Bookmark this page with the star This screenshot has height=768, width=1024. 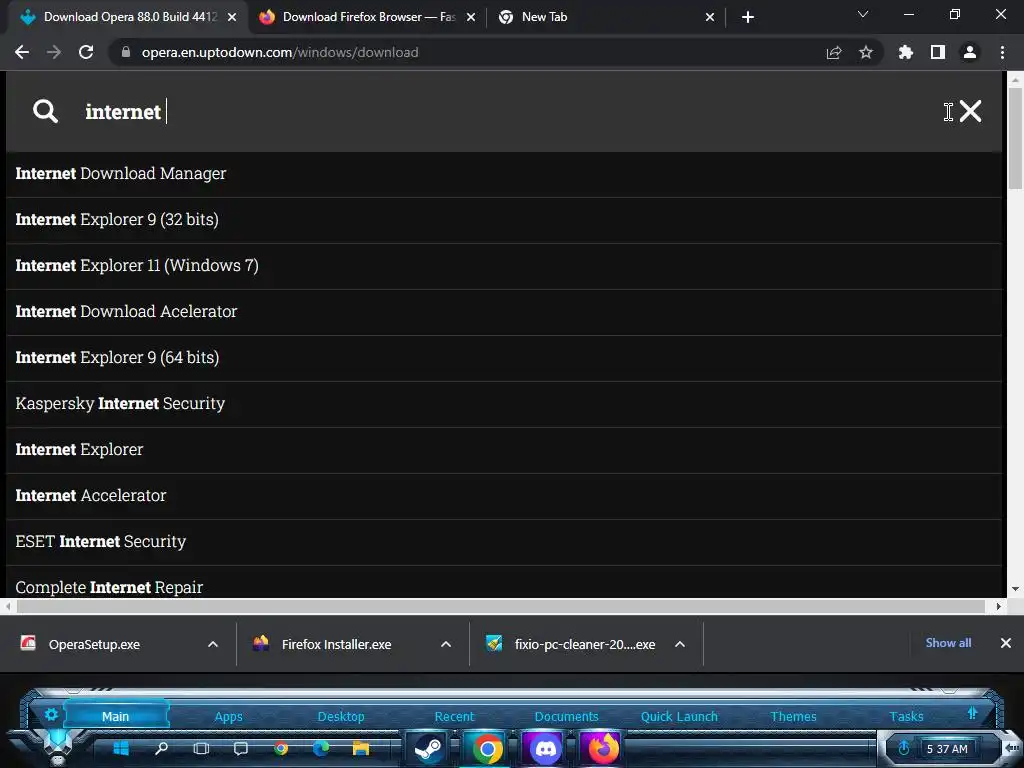coord(866,52)
